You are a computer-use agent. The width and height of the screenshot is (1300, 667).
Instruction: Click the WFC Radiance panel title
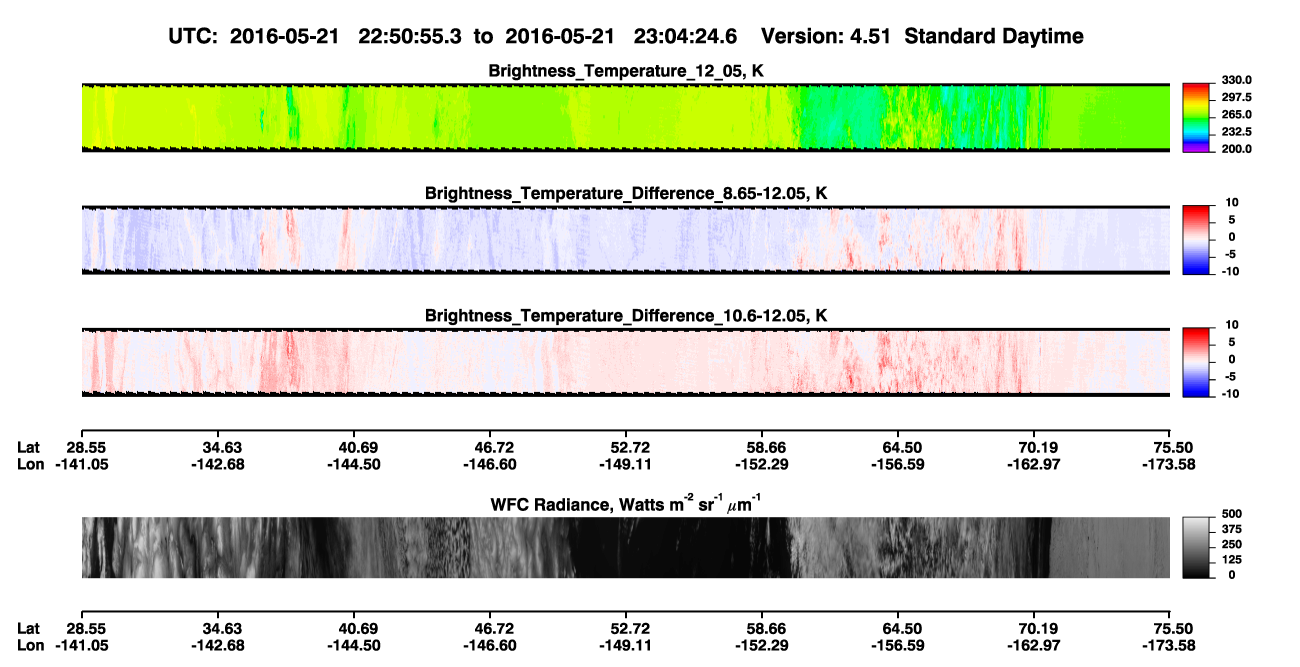pos(626,505)
